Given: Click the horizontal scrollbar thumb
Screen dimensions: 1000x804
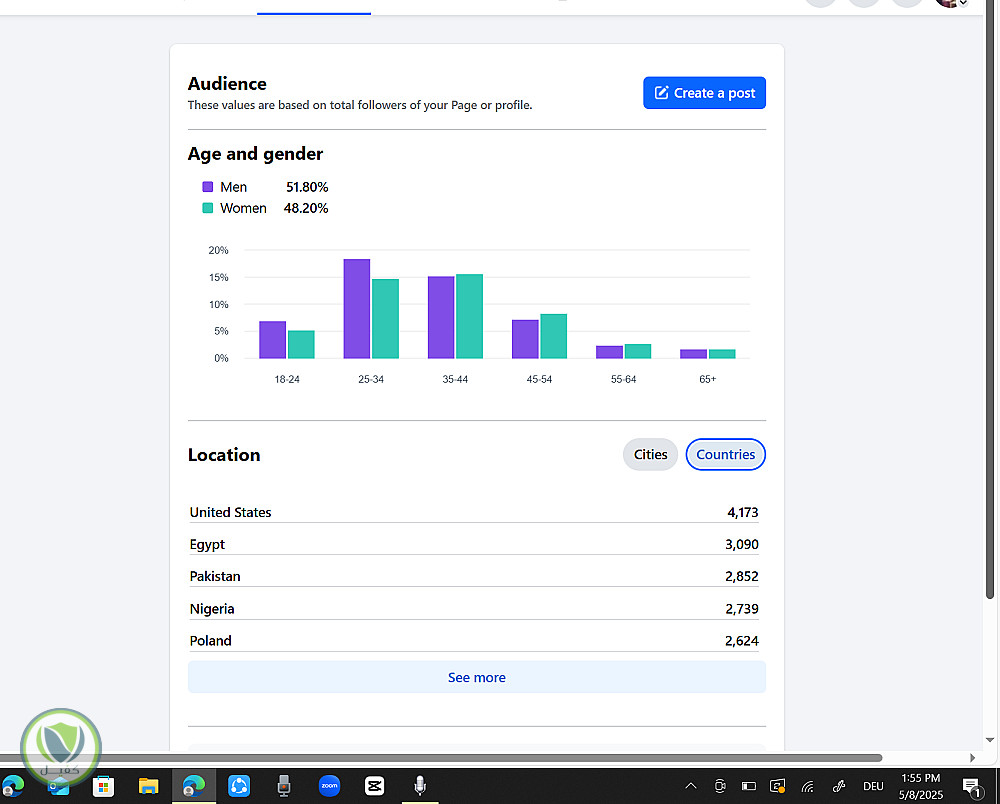Looking at the screenshot, I should pyautogui.click(x=441, y=757).
